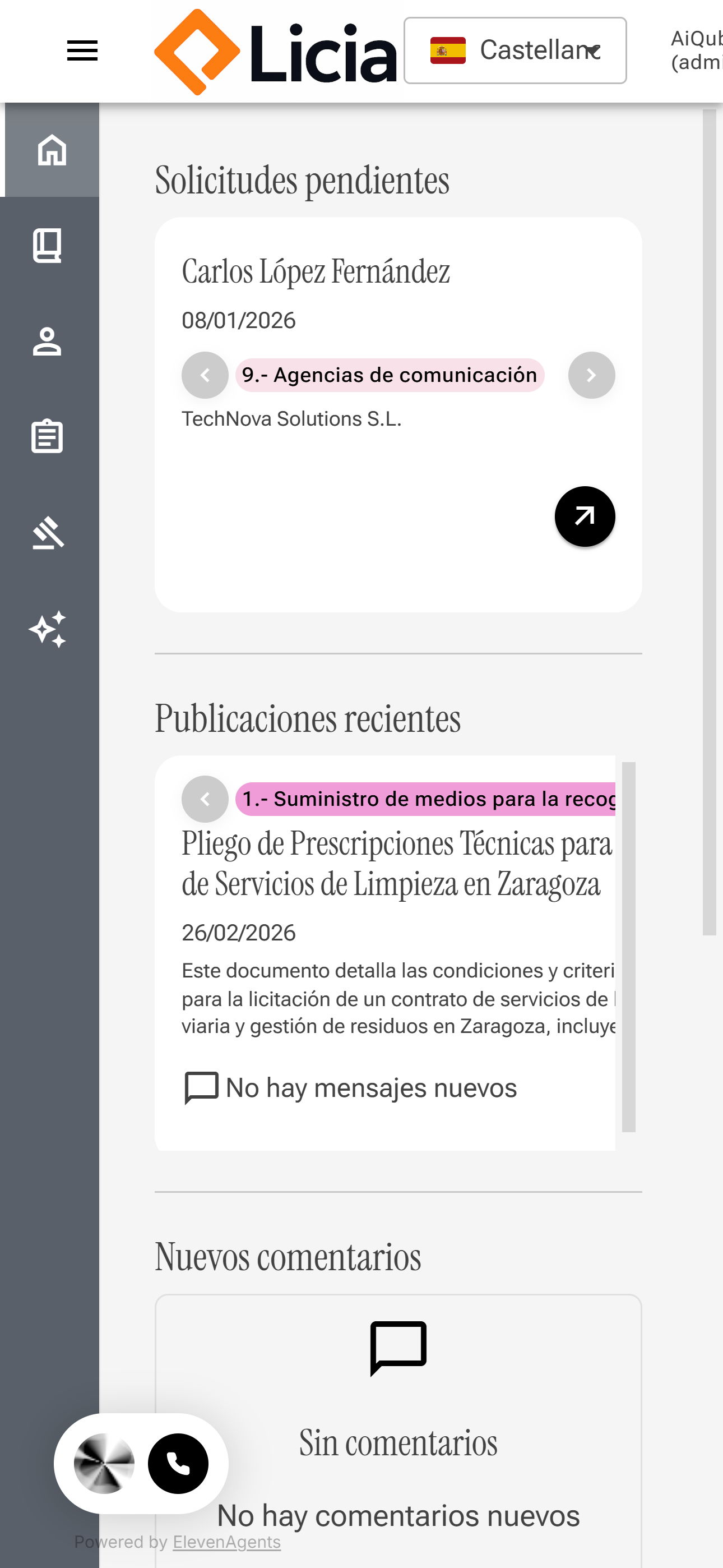Open the Castellano language dropdown

pyautogui.click(x=515, y=50)
